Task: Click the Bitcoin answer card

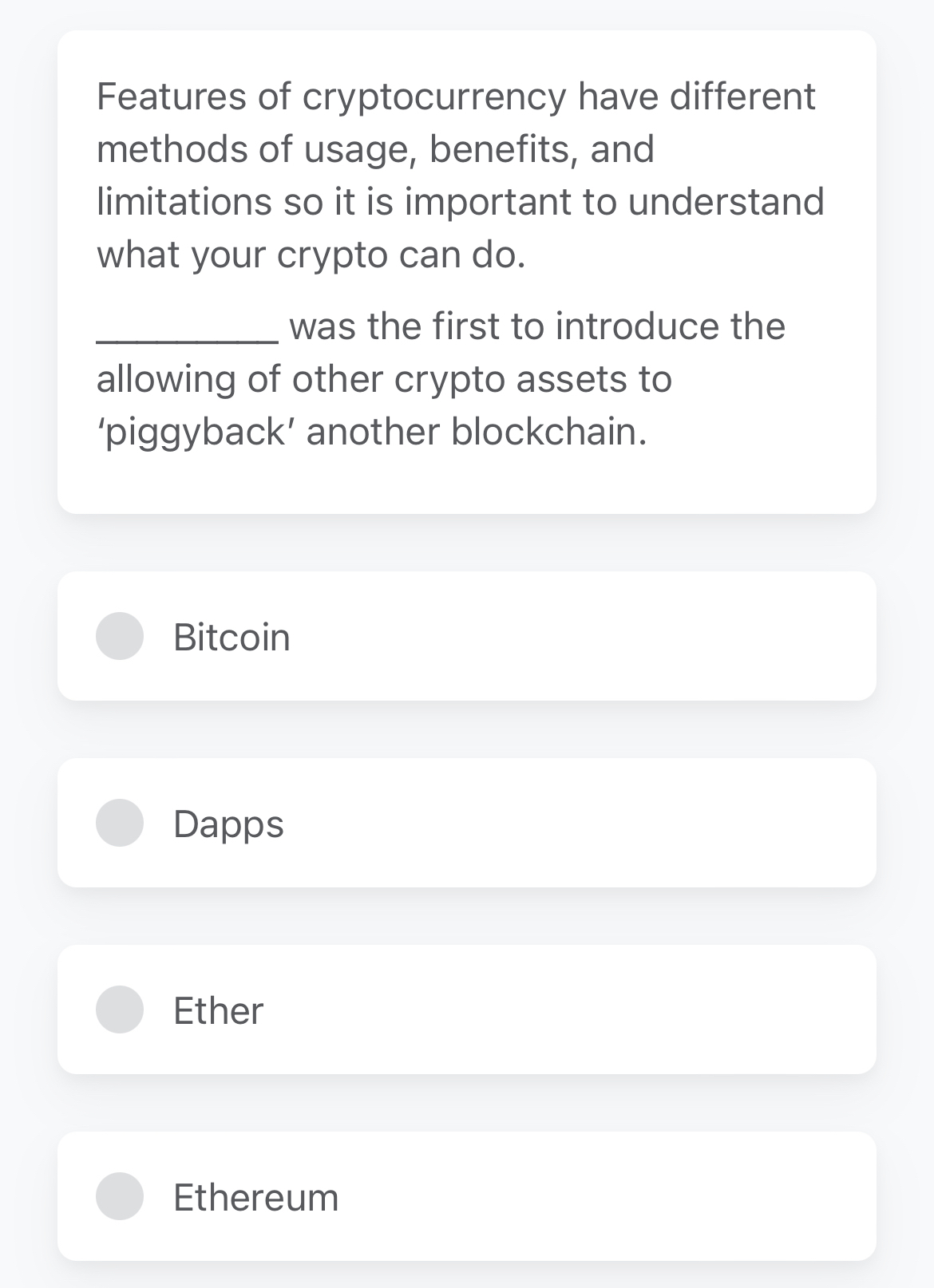Action: tap(466, 637)
